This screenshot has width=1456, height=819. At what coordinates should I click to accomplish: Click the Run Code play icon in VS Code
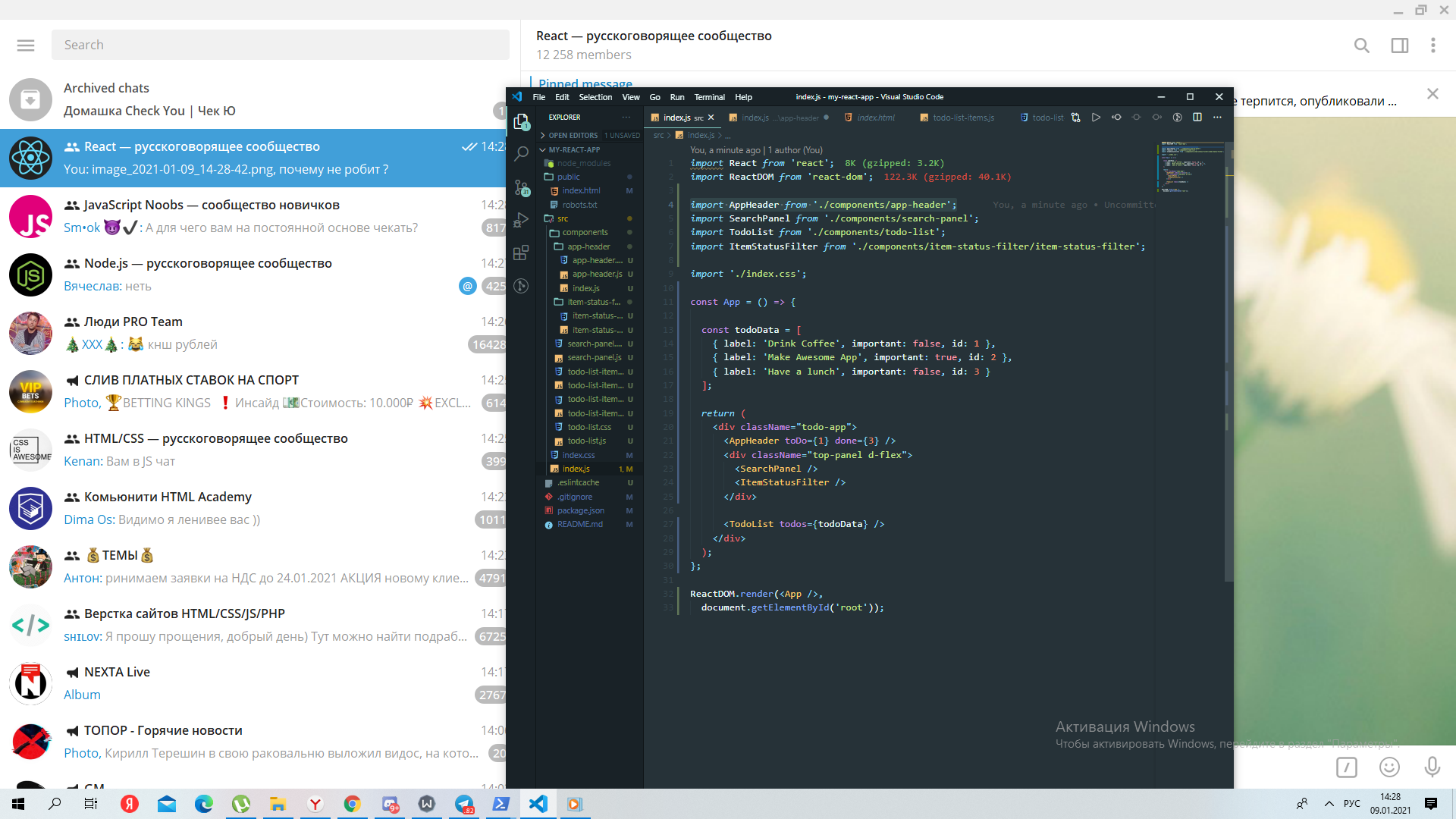click(x=1096, y=118)
